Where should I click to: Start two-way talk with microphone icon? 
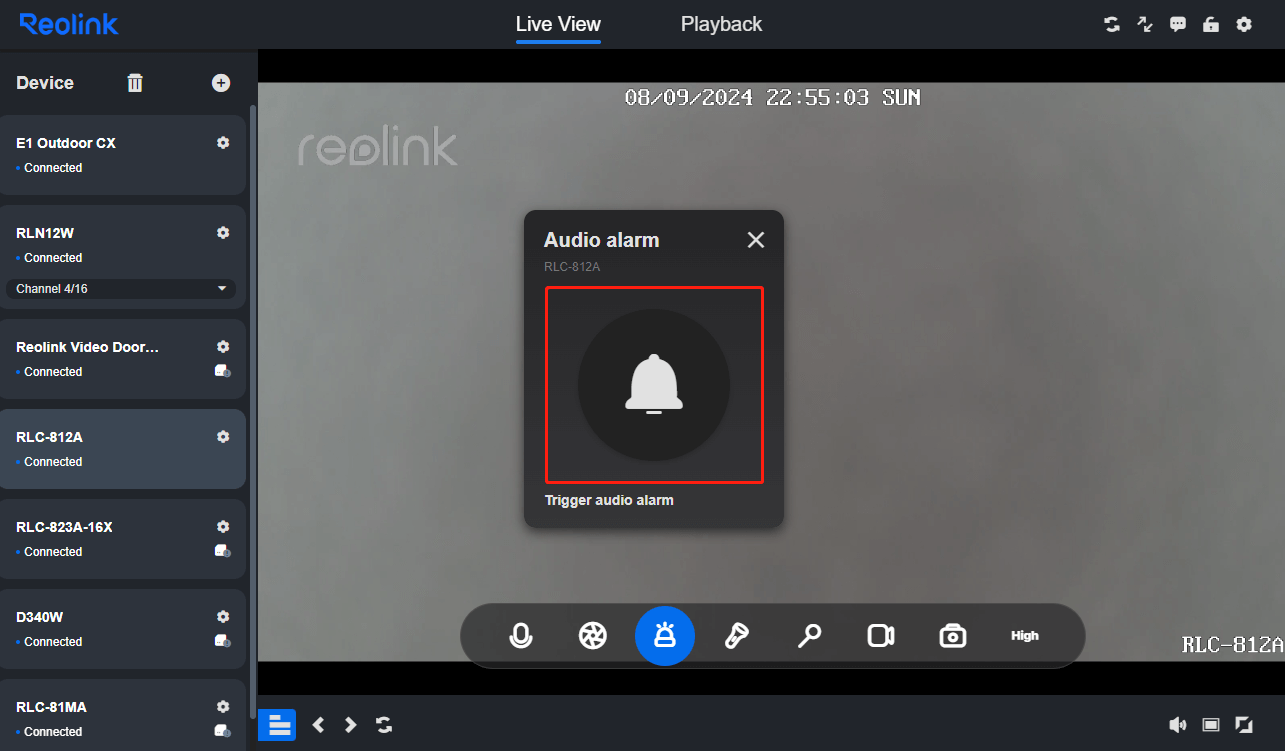tap(521, 636)
